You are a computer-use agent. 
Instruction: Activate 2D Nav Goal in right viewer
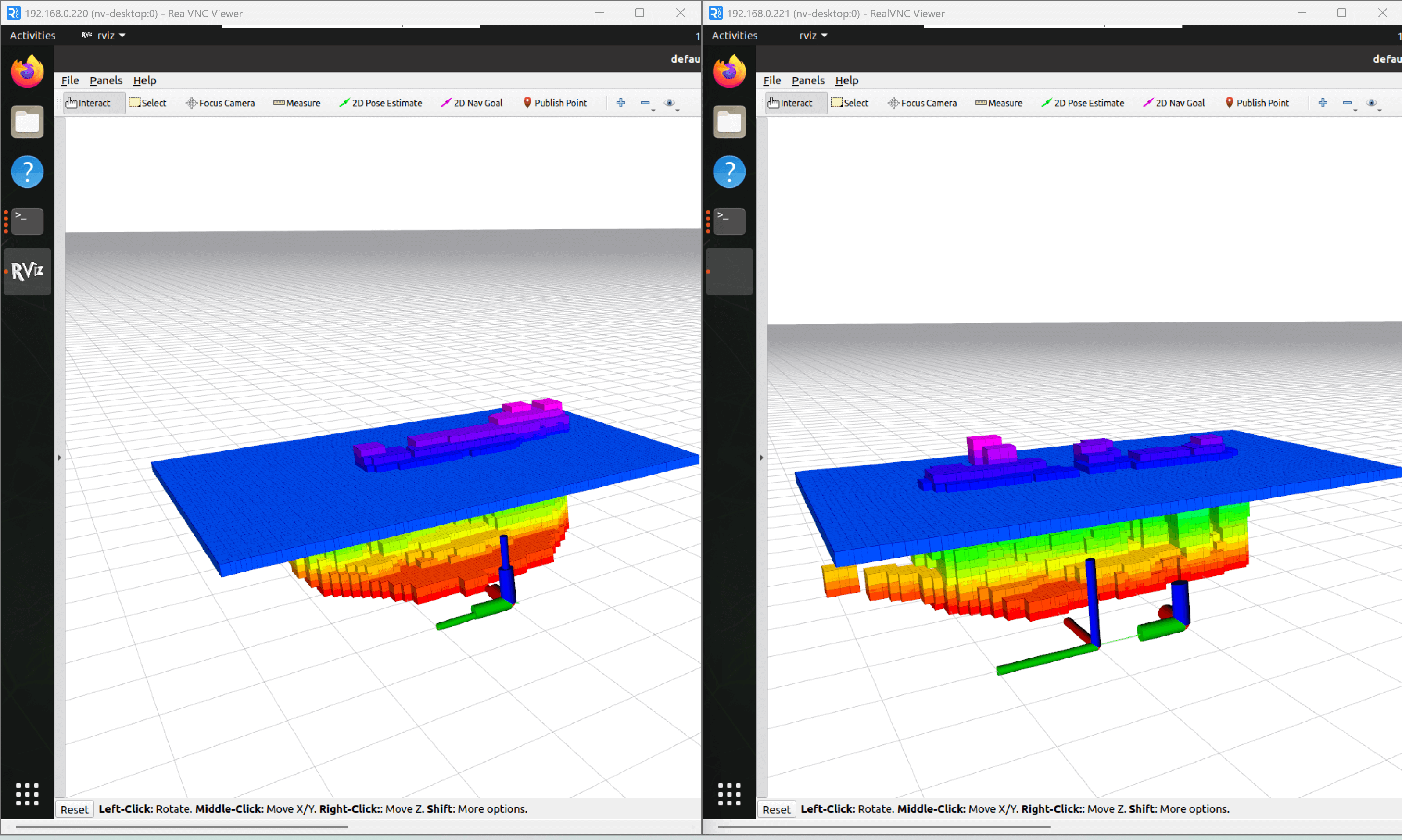[x=1174, y=103]
